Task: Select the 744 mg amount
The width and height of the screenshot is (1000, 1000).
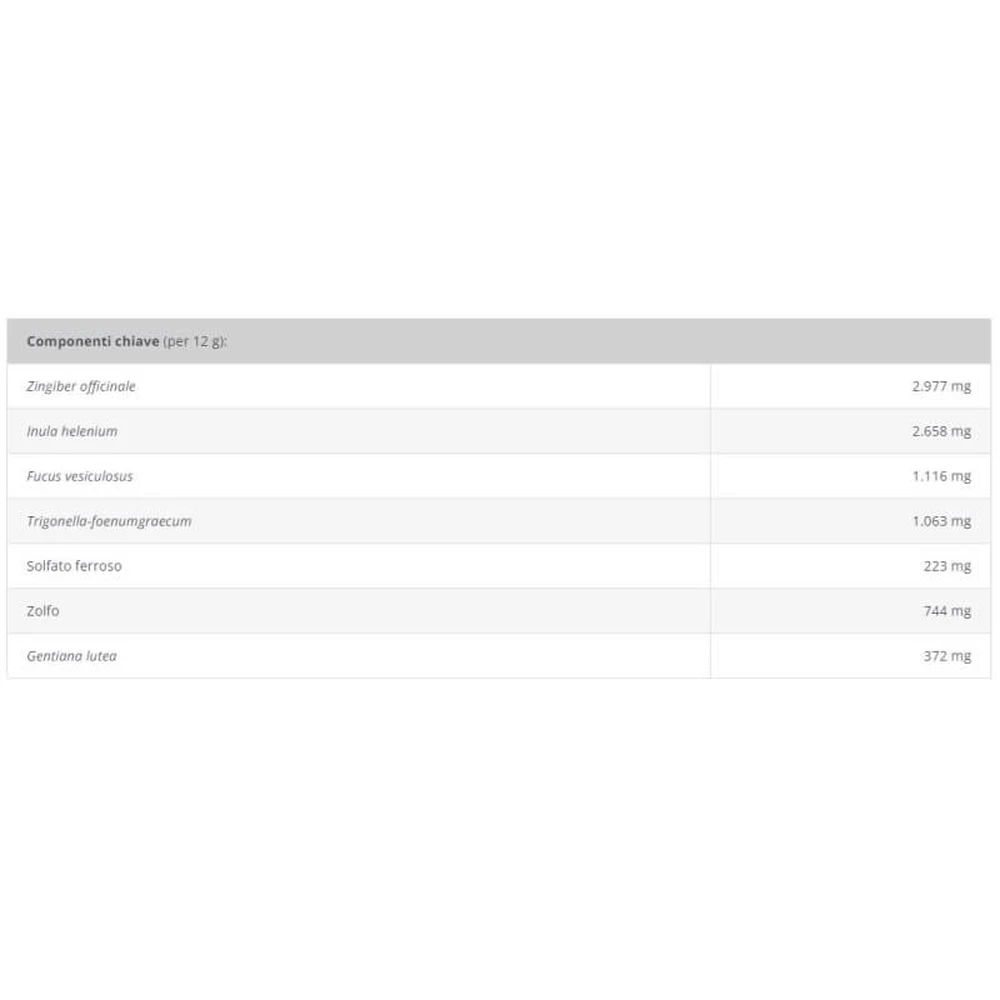Action: [947, 611]
